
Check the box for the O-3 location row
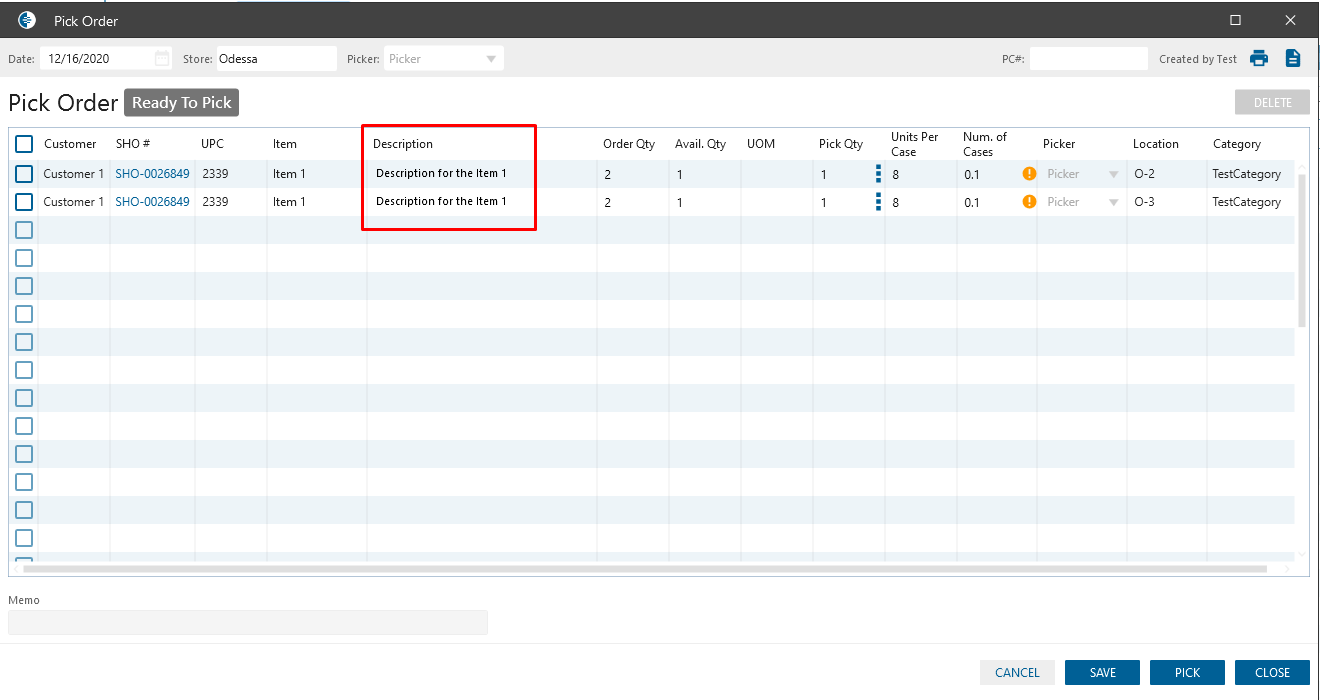click(x=24, y=202)
